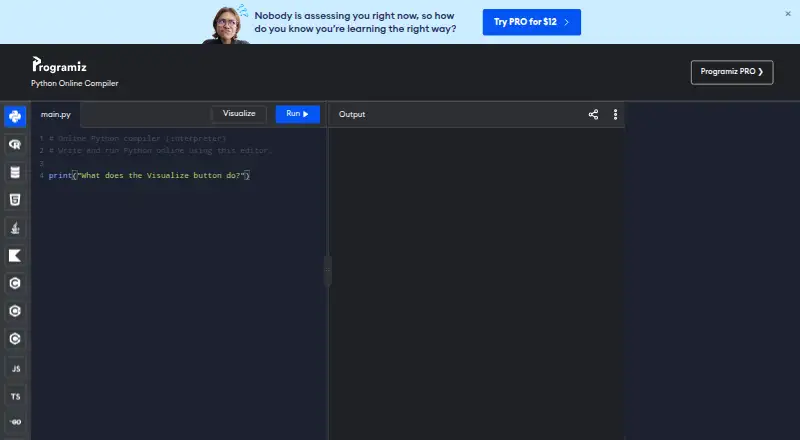Share the code using the share icon
Image resolution: width=800 pixels, height=440 pixels.
click(x=593, y=114)
